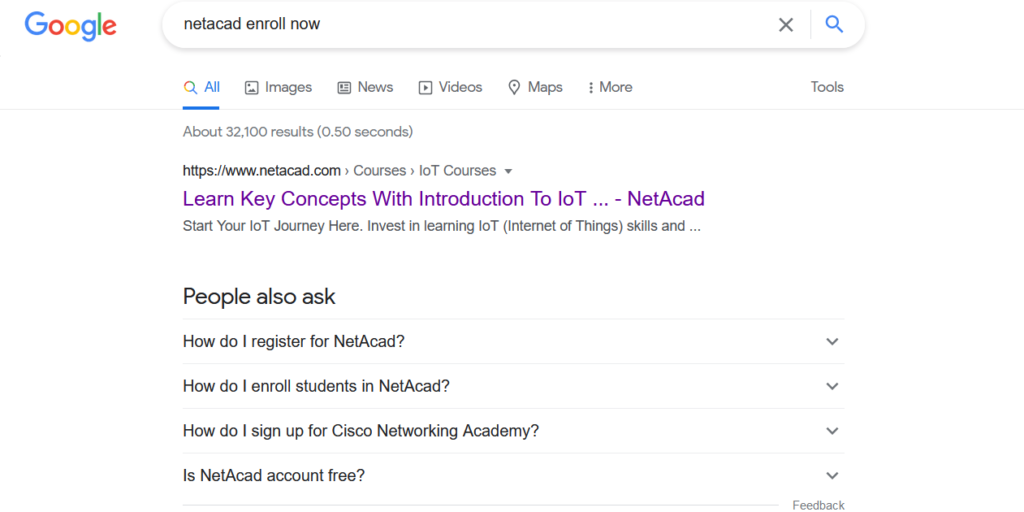Expand the Cisco Networking Academy sign-up question
The height and width of the screenshot is (512, 1024).
coord(361,431)
